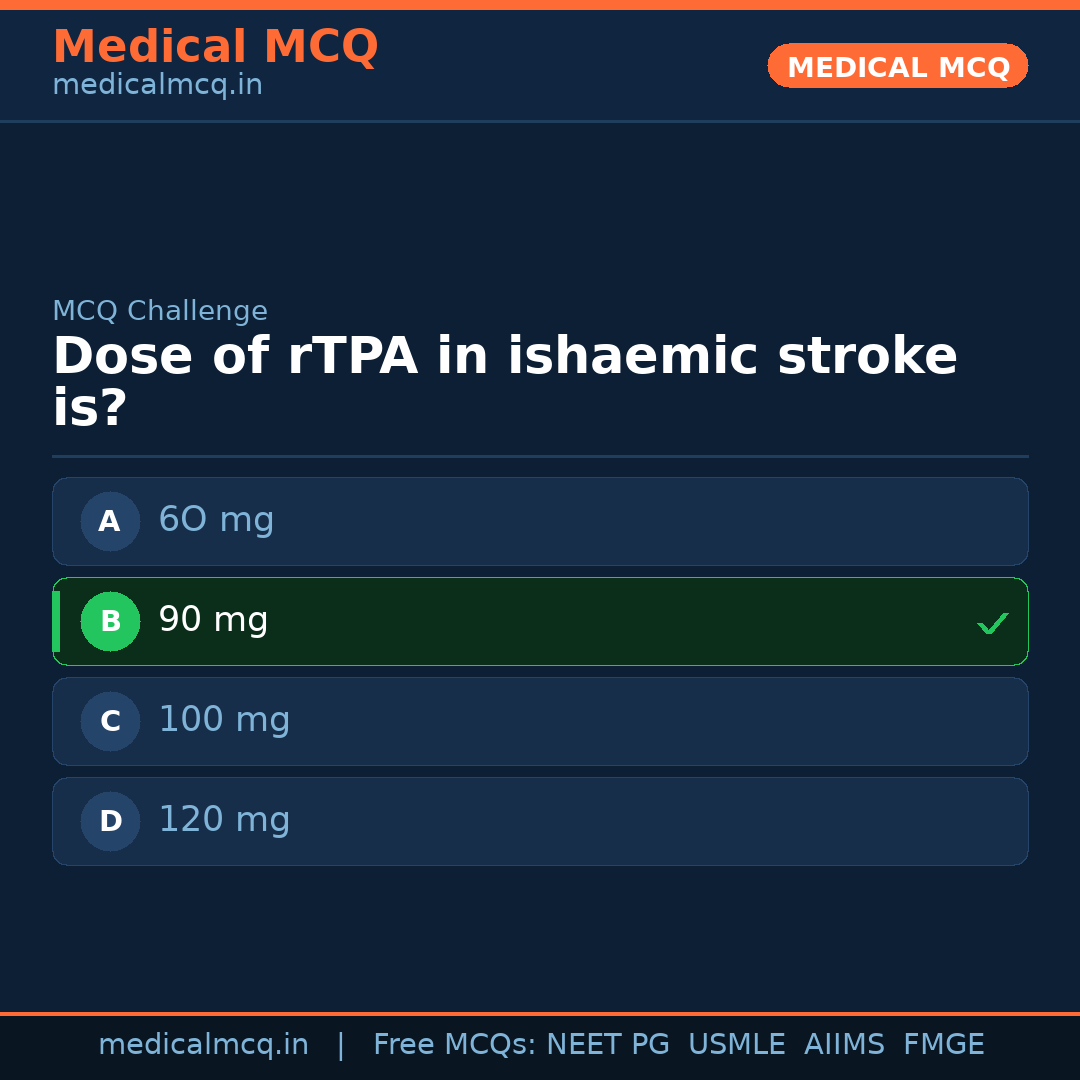Choose the 120 mg answer text
Image resolution: width=1080 pixels, height=1080 pixels.
tap(224, 820)
